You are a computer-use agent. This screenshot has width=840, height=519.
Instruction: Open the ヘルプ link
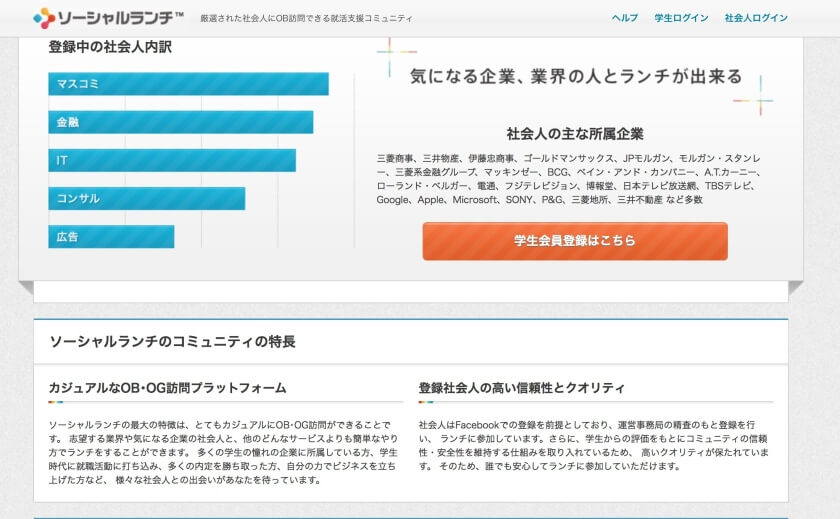[625, 18]
